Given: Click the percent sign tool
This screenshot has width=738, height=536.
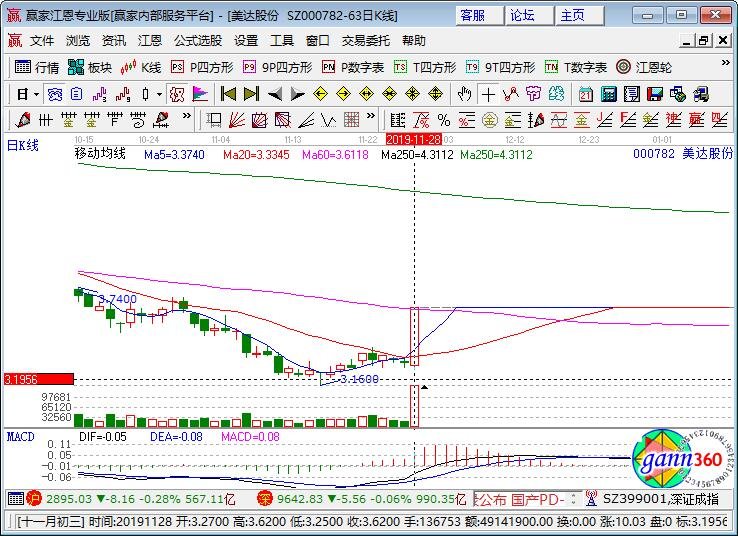Looking at the screenshot, I should pos(444,120).
